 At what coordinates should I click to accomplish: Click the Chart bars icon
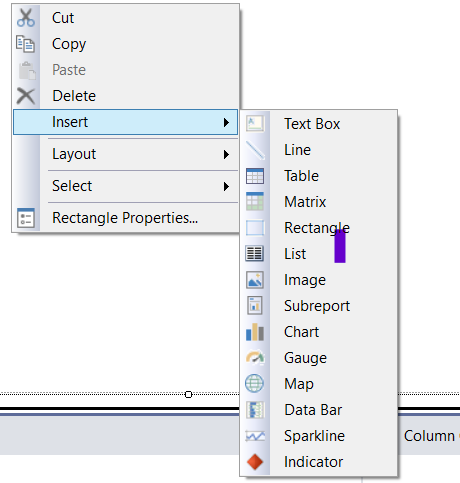pyautogui.click(x=255, y=332)
